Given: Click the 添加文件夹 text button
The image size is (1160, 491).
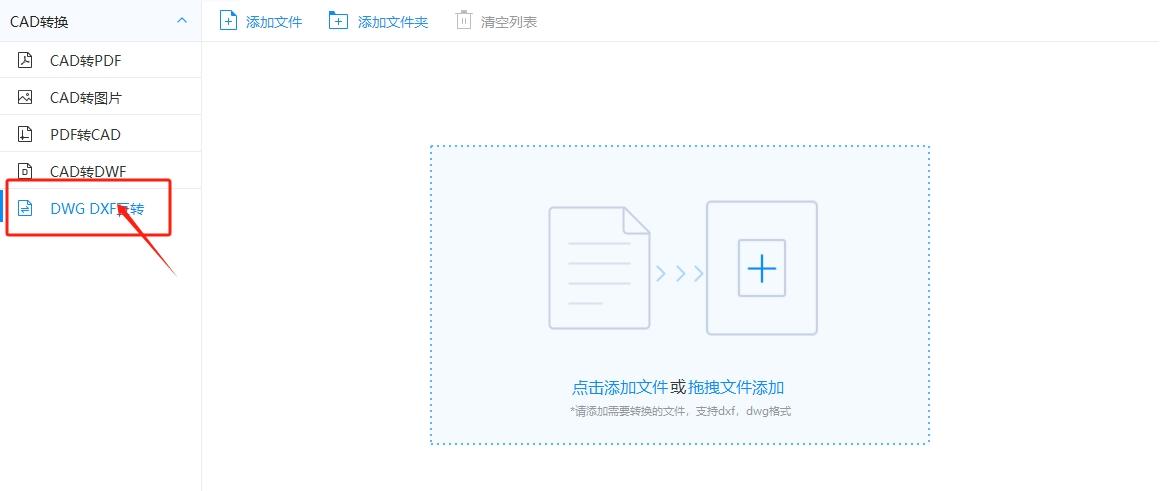Looking at the screenshot, I should click(393, 21).
